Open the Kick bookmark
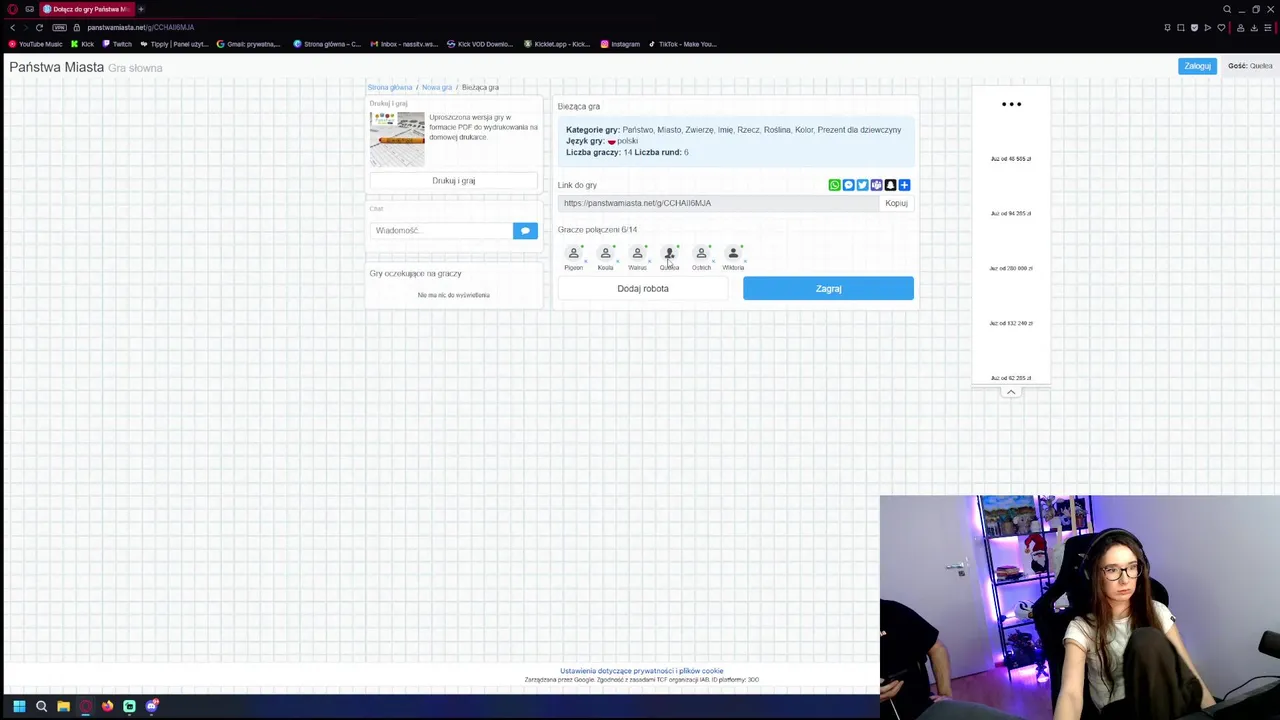The height and width of the screenshot is (720, 1280). click(82, 44)
